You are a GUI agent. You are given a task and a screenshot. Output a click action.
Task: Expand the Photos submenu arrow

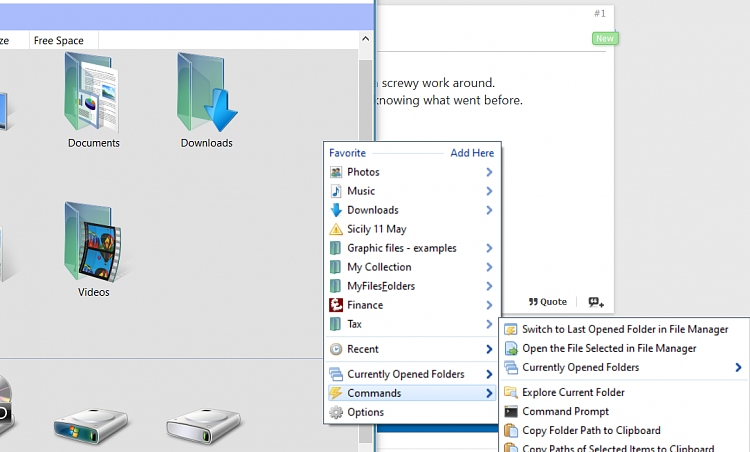coord(489,172)
